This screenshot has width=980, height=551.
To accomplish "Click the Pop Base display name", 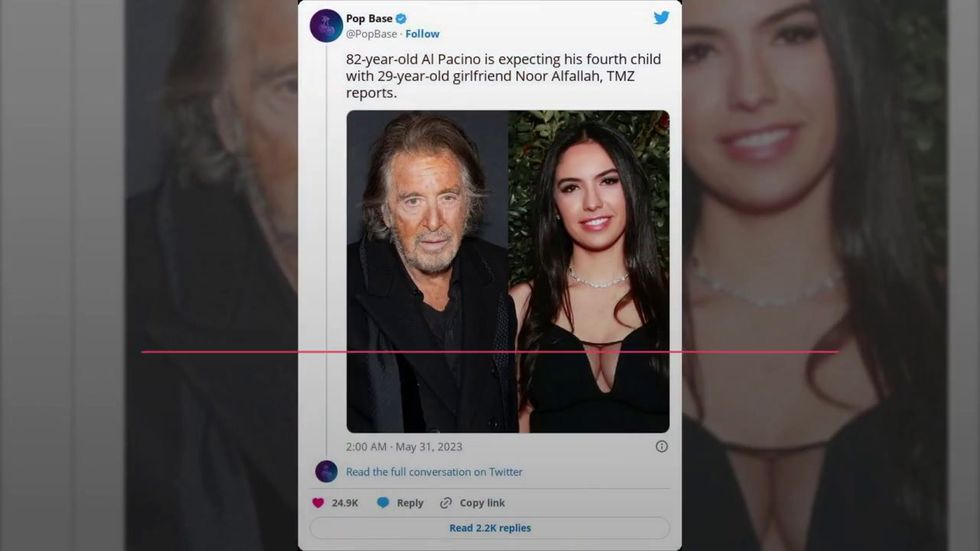I will pyautogui.click(x=369, y=19).
